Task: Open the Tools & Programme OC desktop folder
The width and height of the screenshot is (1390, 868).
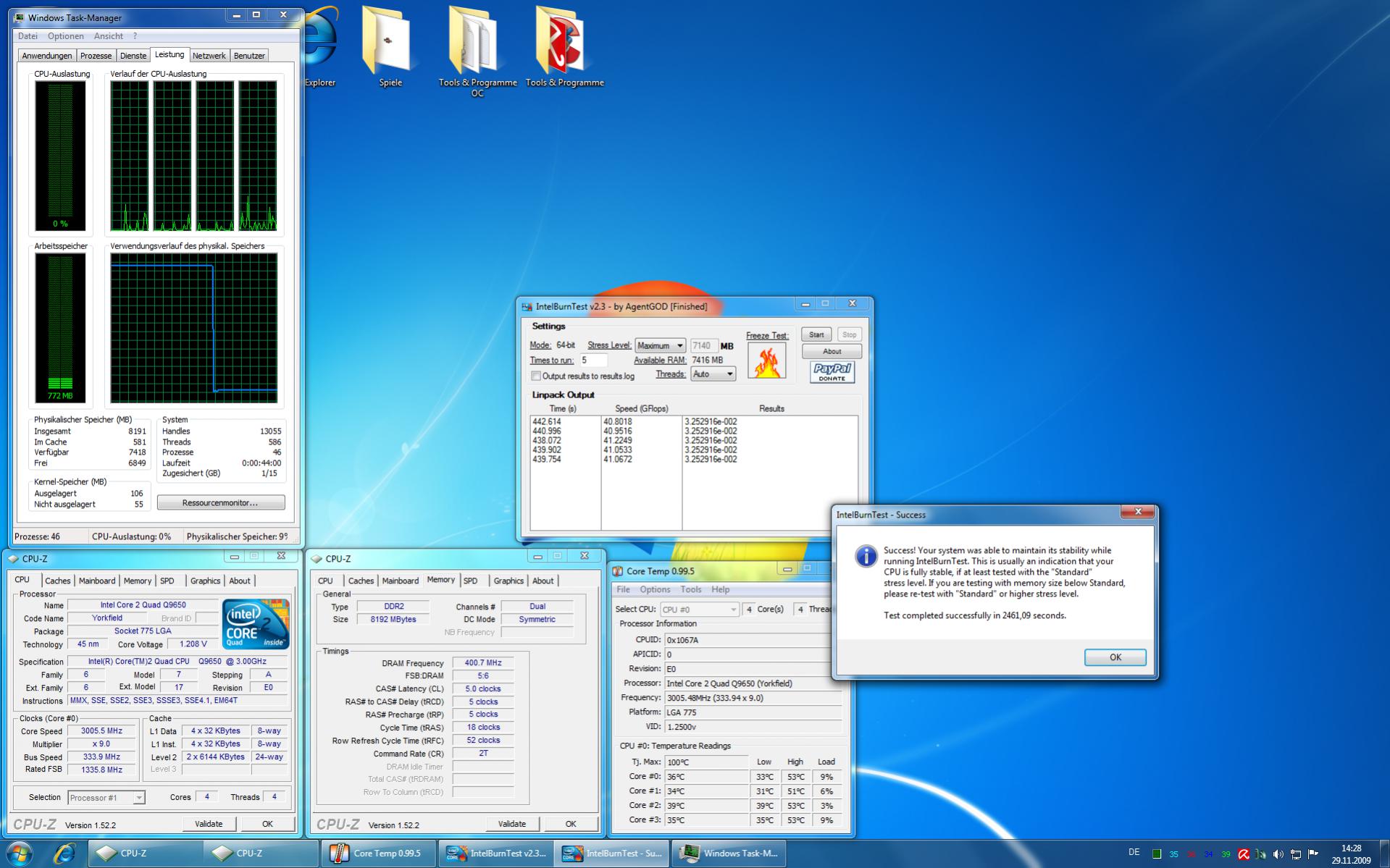Action: point(477,51)
